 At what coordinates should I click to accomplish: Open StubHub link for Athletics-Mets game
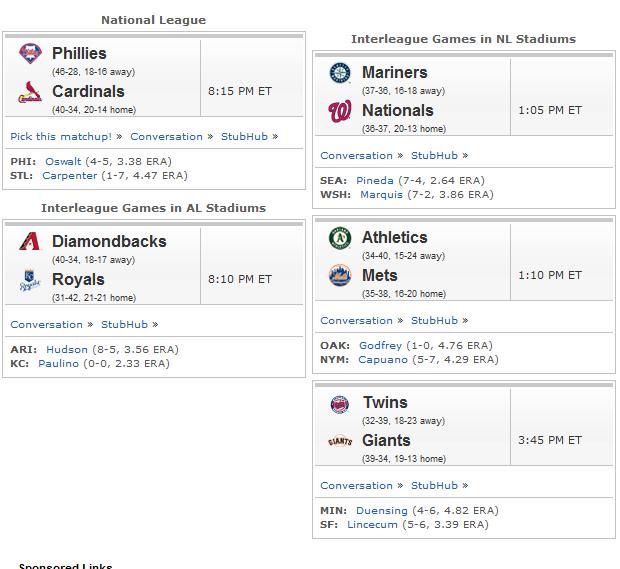435,320
